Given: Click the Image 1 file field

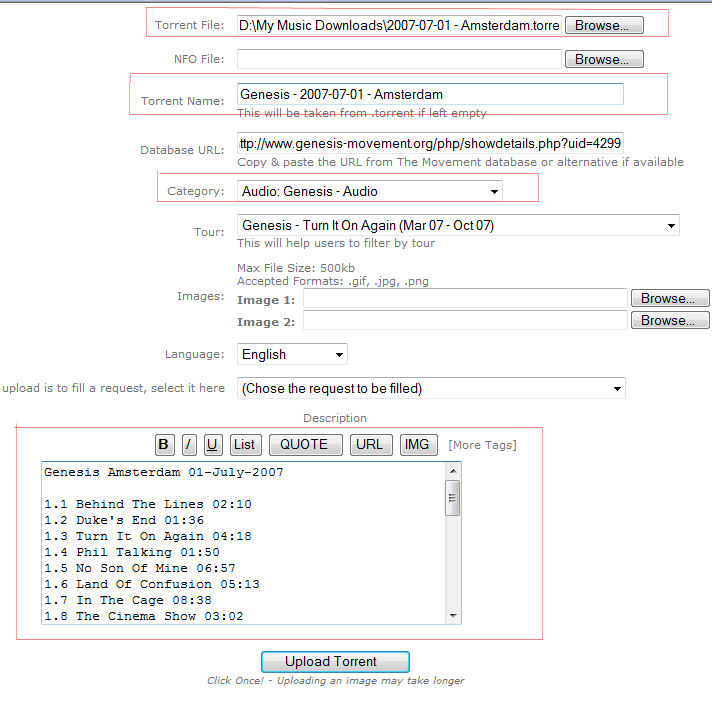Looking at the screenshot, I should click(x=465, y=299).
